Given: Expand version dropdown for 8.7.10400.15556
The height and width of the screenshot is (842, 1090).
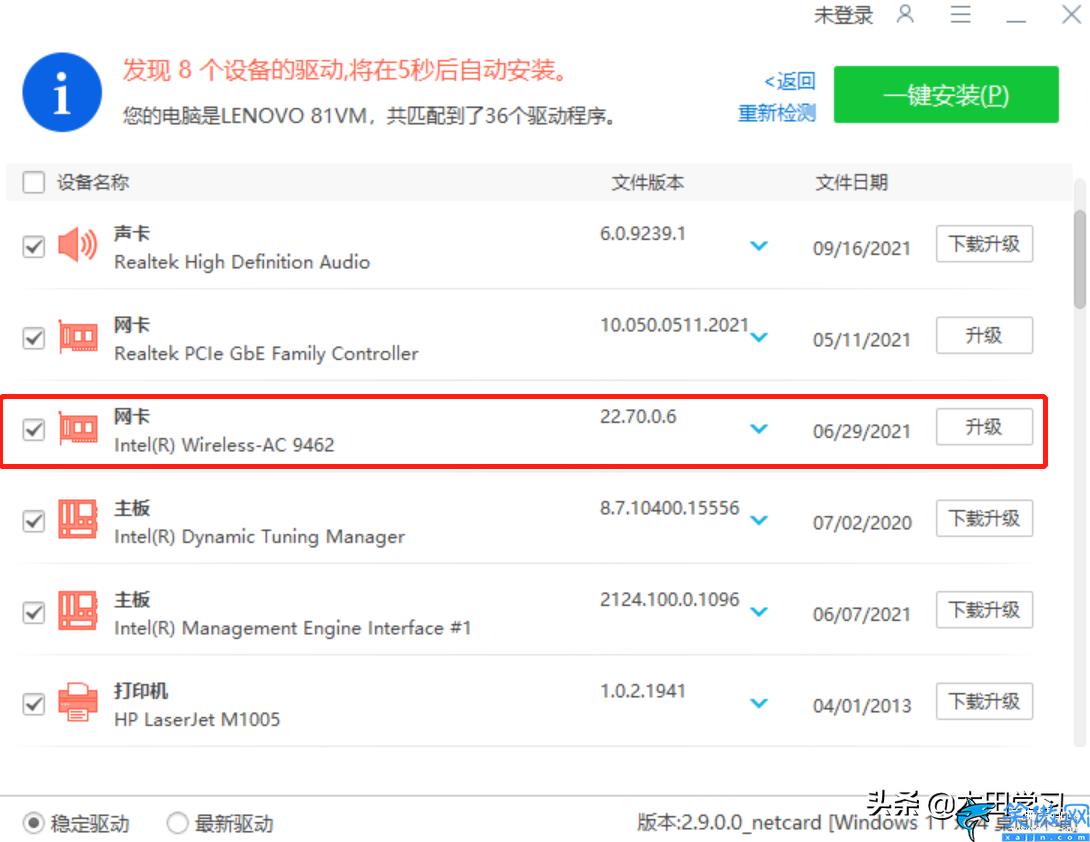Looking at the screenshot, I should coord(759,520).
